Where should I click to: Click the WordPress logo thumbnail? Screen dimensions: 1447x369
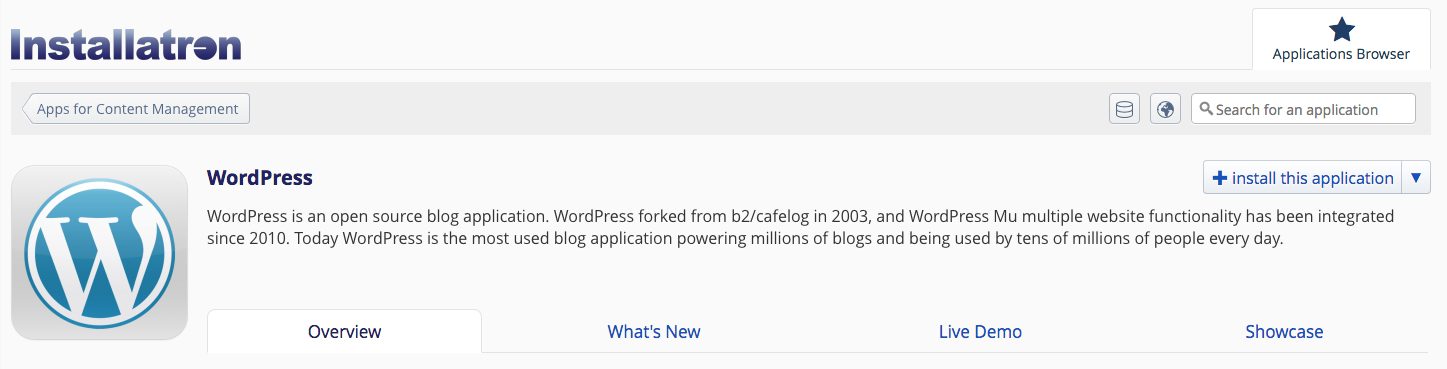click(99, 253)
